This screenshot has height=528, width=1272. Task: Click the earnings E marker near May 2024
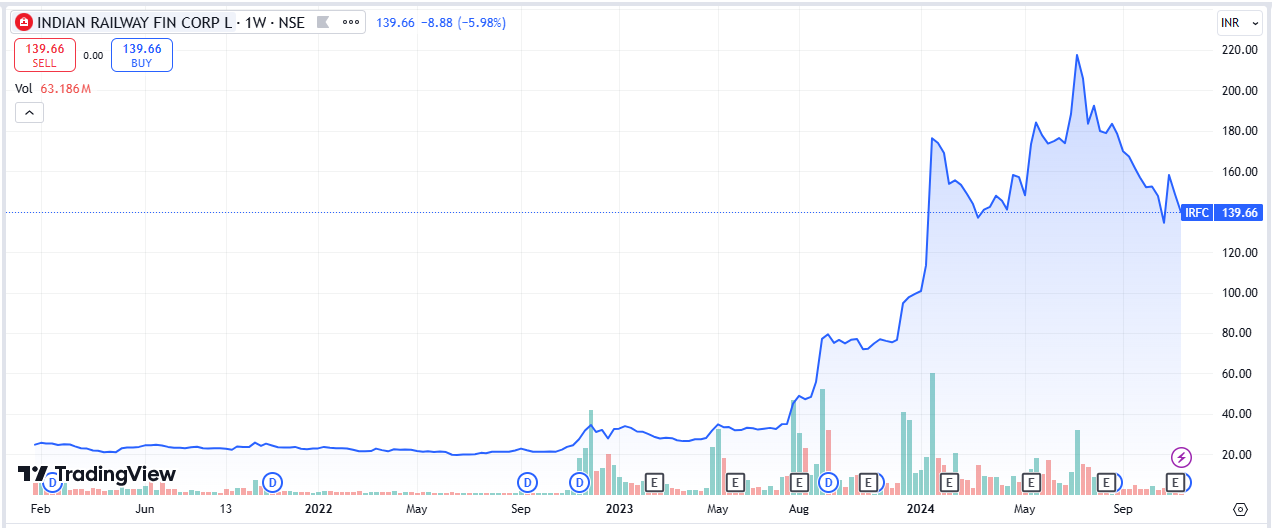pyautogui.click(x=1030, y=482)
